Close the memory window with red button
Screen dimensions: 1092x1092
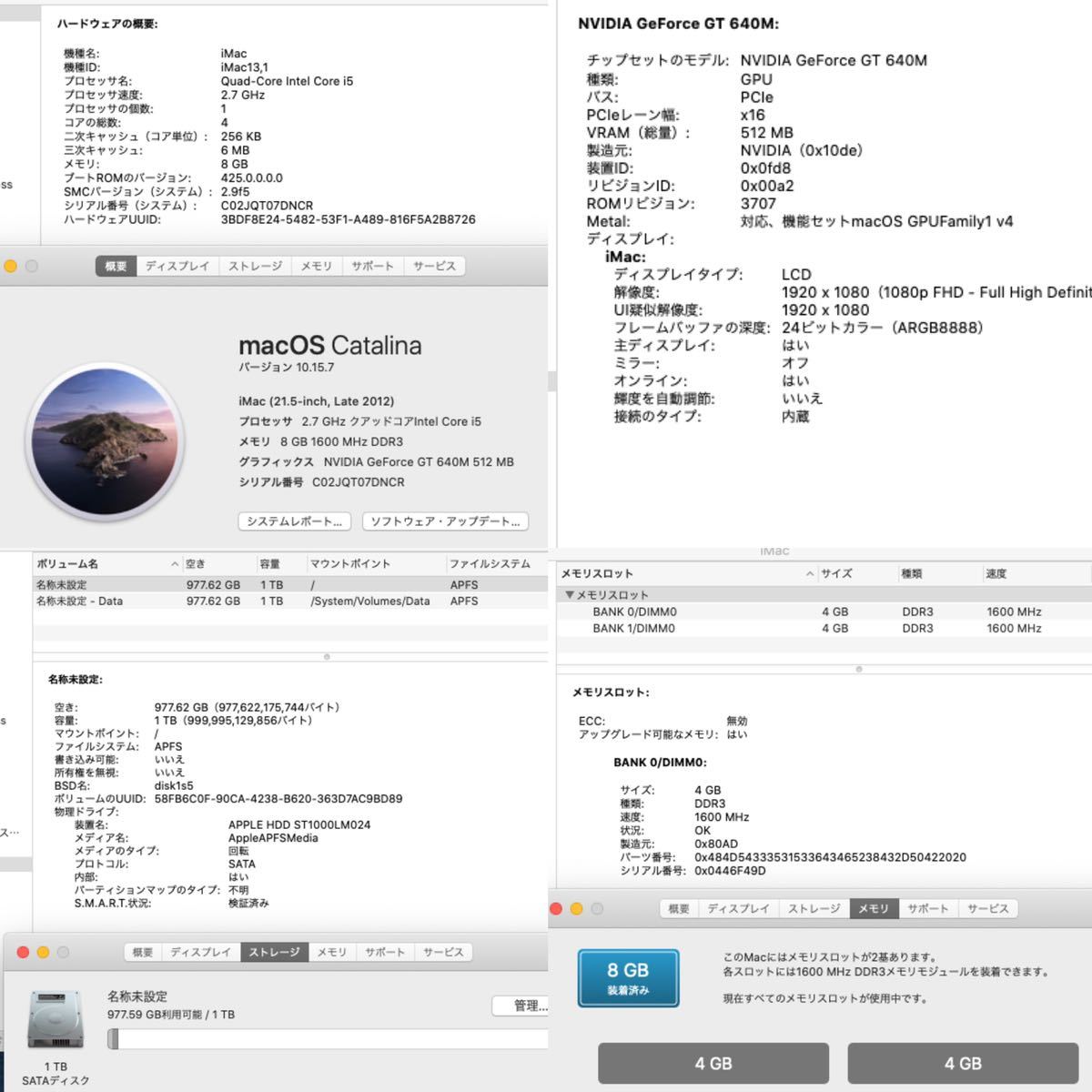(x=556, y=908)
